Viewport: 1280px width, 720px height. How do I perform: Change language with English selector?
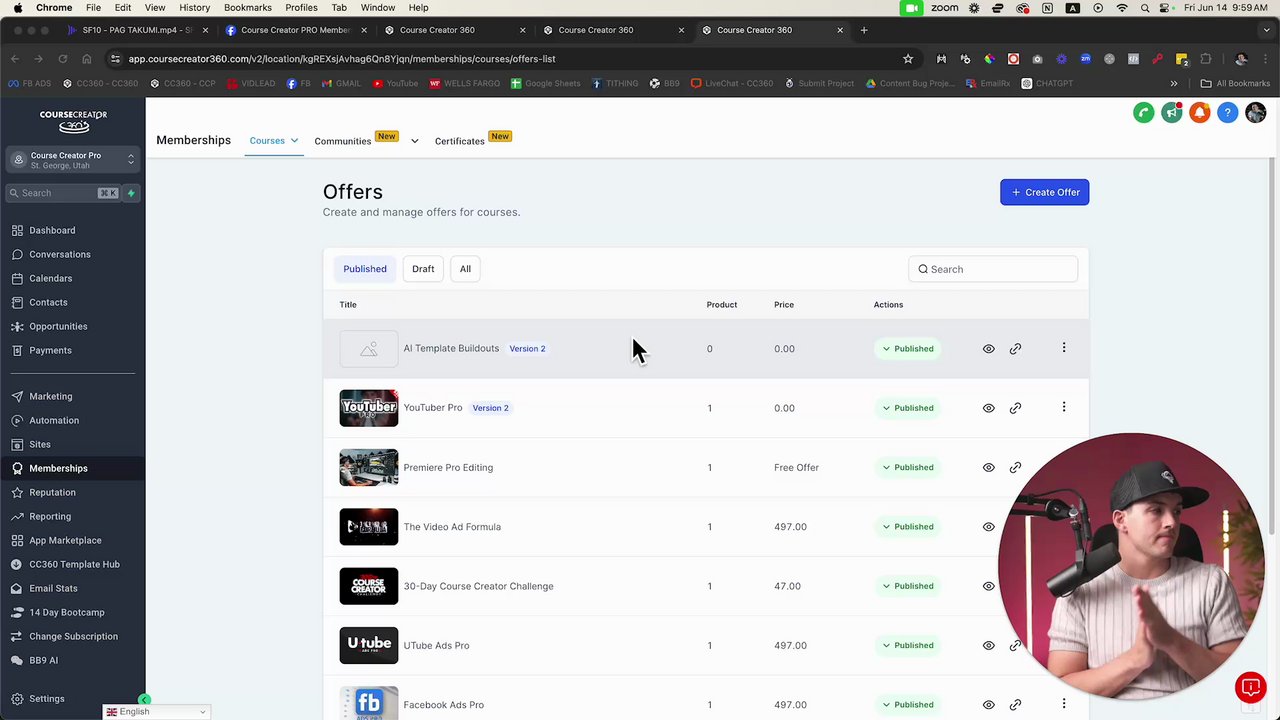[x=156, y=712]
